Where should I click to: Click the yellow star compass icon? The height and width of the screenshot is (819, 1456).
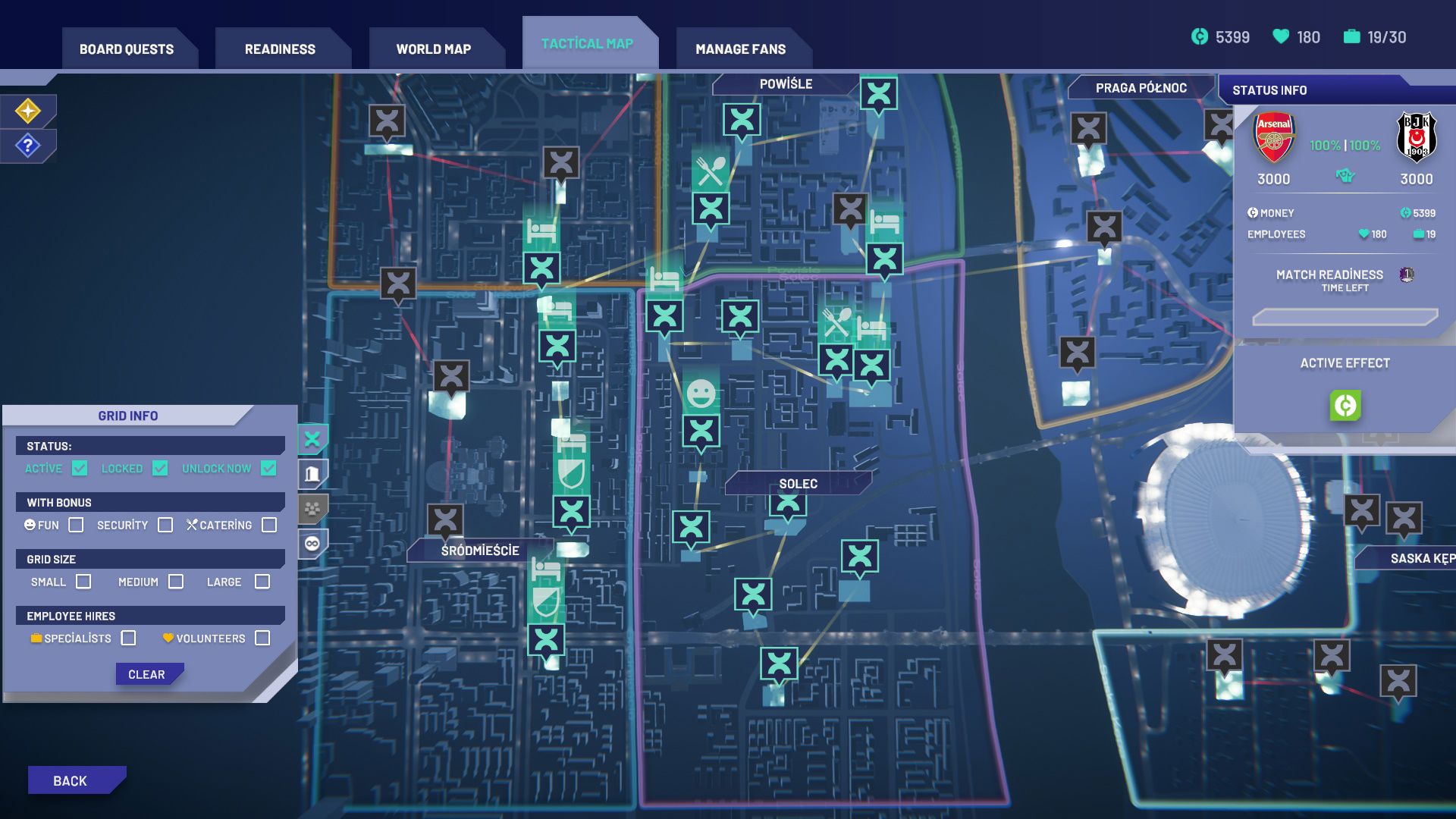click(28, 111)
